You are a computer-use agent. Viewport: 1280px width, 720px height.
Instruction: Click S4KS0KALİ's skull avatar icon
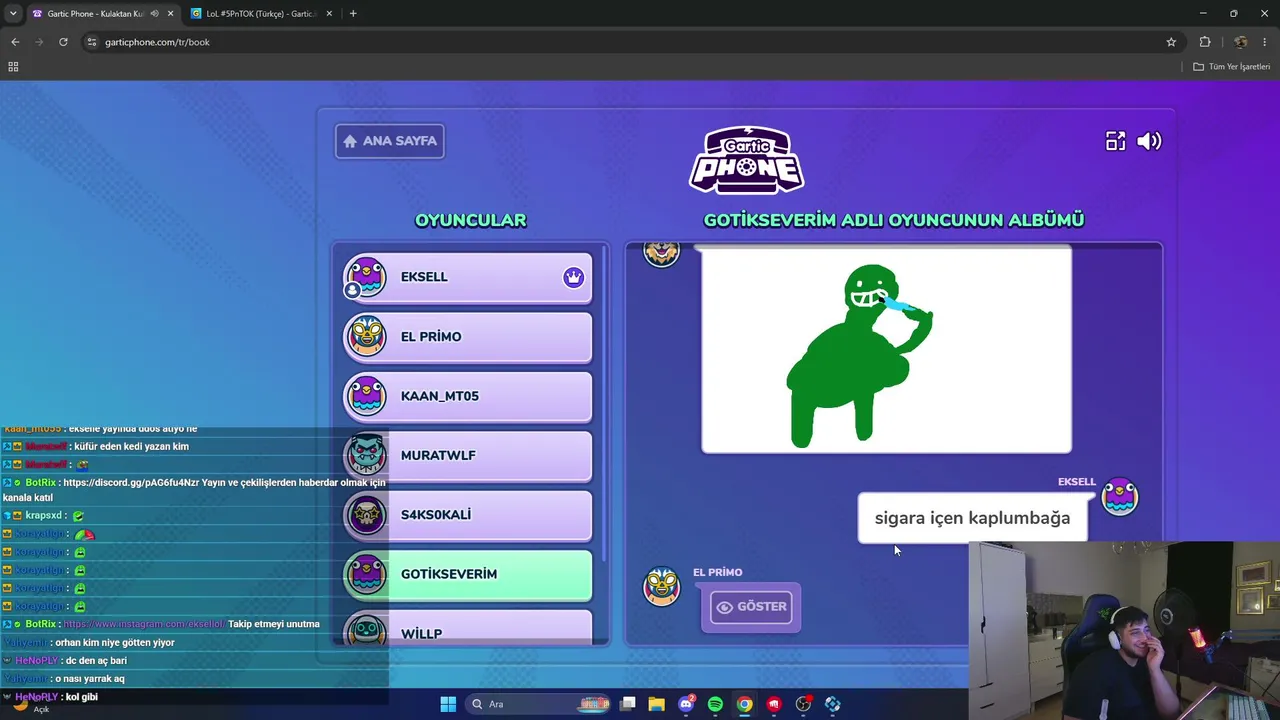366,515
